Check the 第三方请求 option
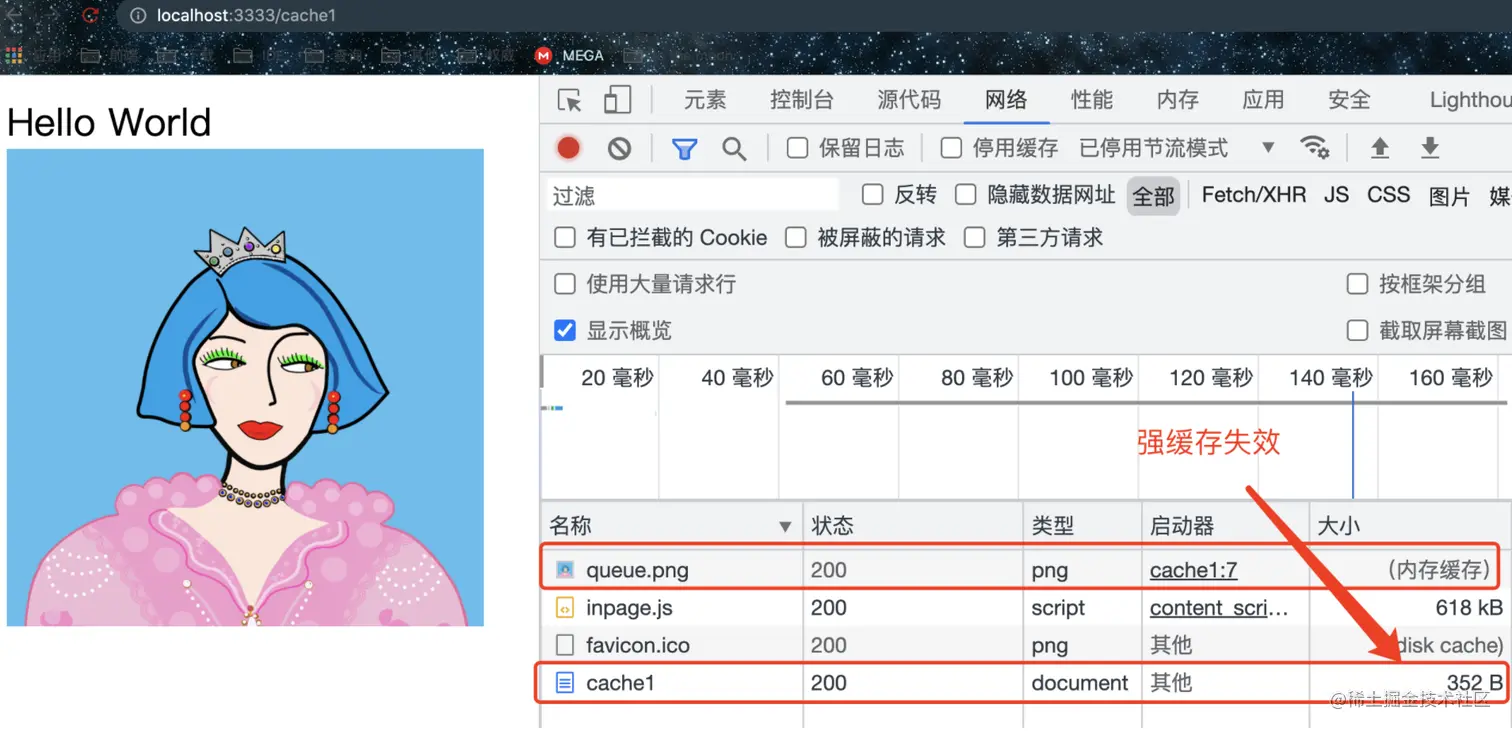 tap(975, 237)
